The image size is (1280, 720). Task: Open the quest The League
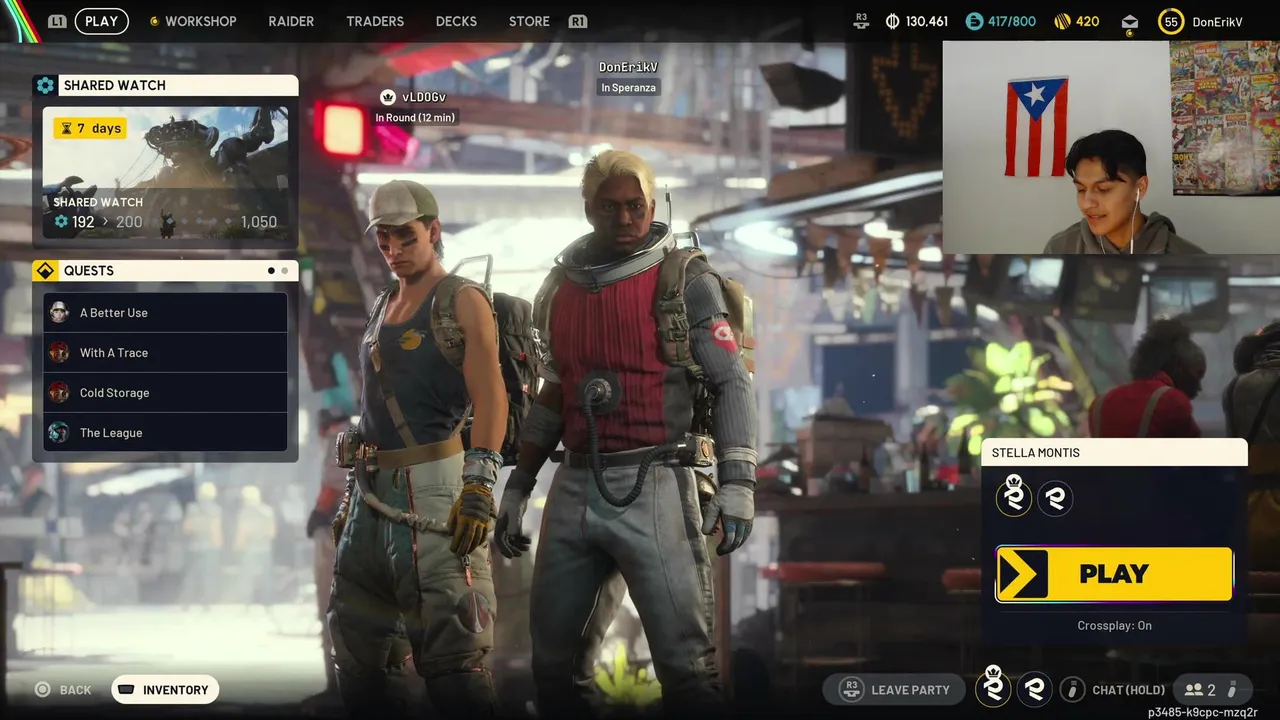click(x=166, y=433)
